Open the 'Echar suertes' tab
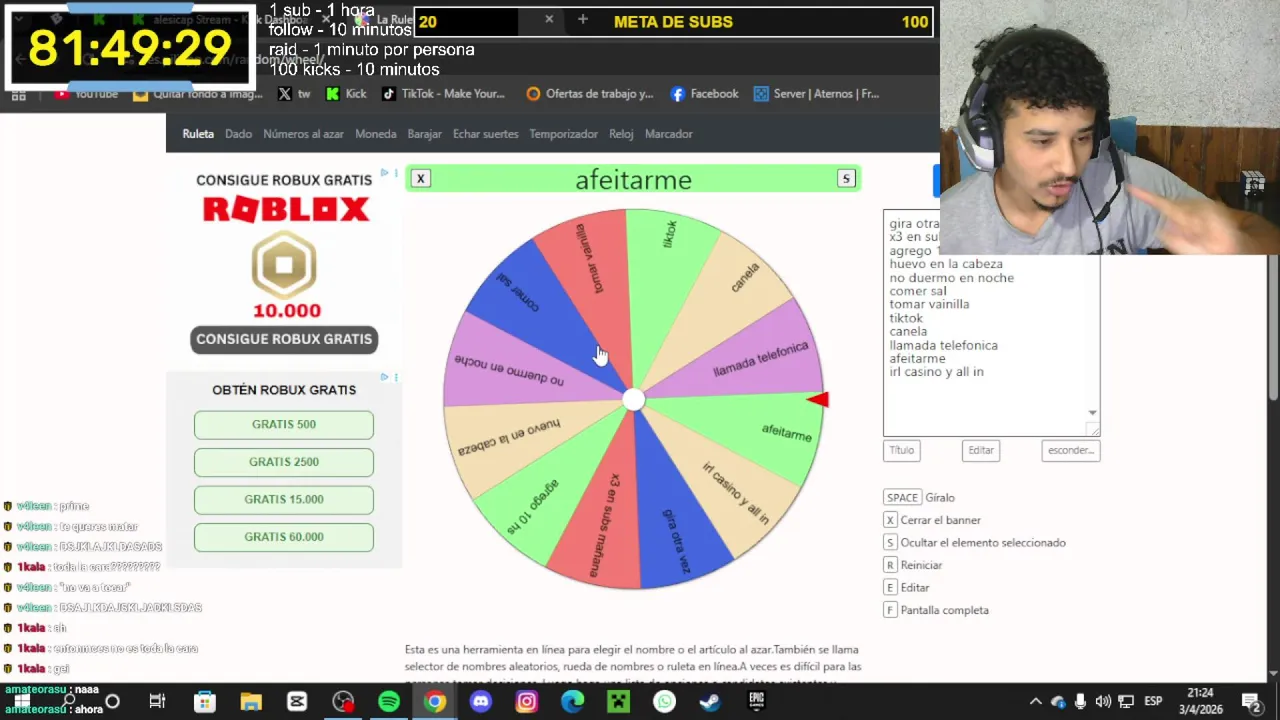Image resolution: width=1280 pixels, height=720 pixels. click(485, 134)
